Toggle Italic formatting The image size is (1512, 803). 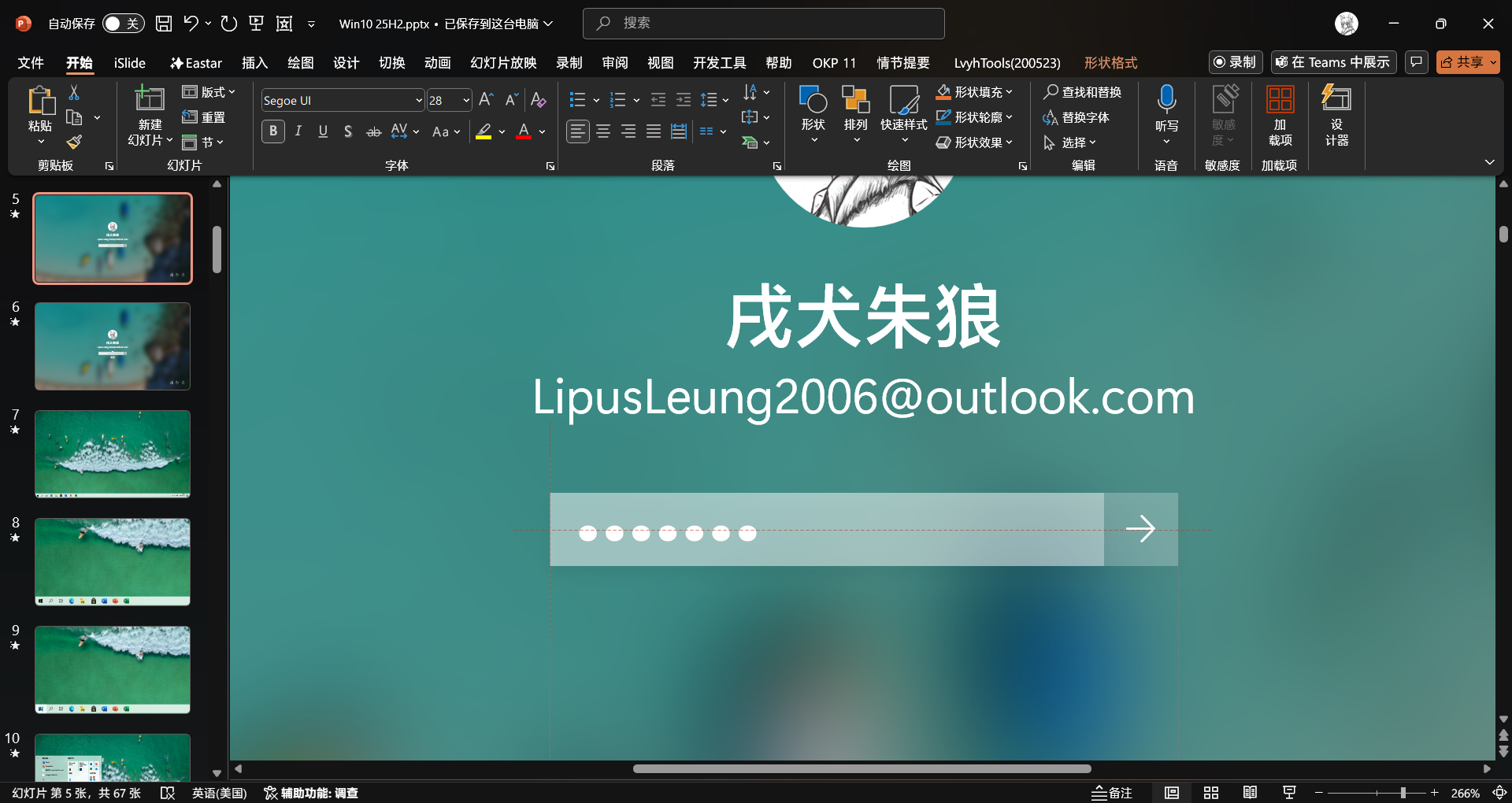pos(298,131)
